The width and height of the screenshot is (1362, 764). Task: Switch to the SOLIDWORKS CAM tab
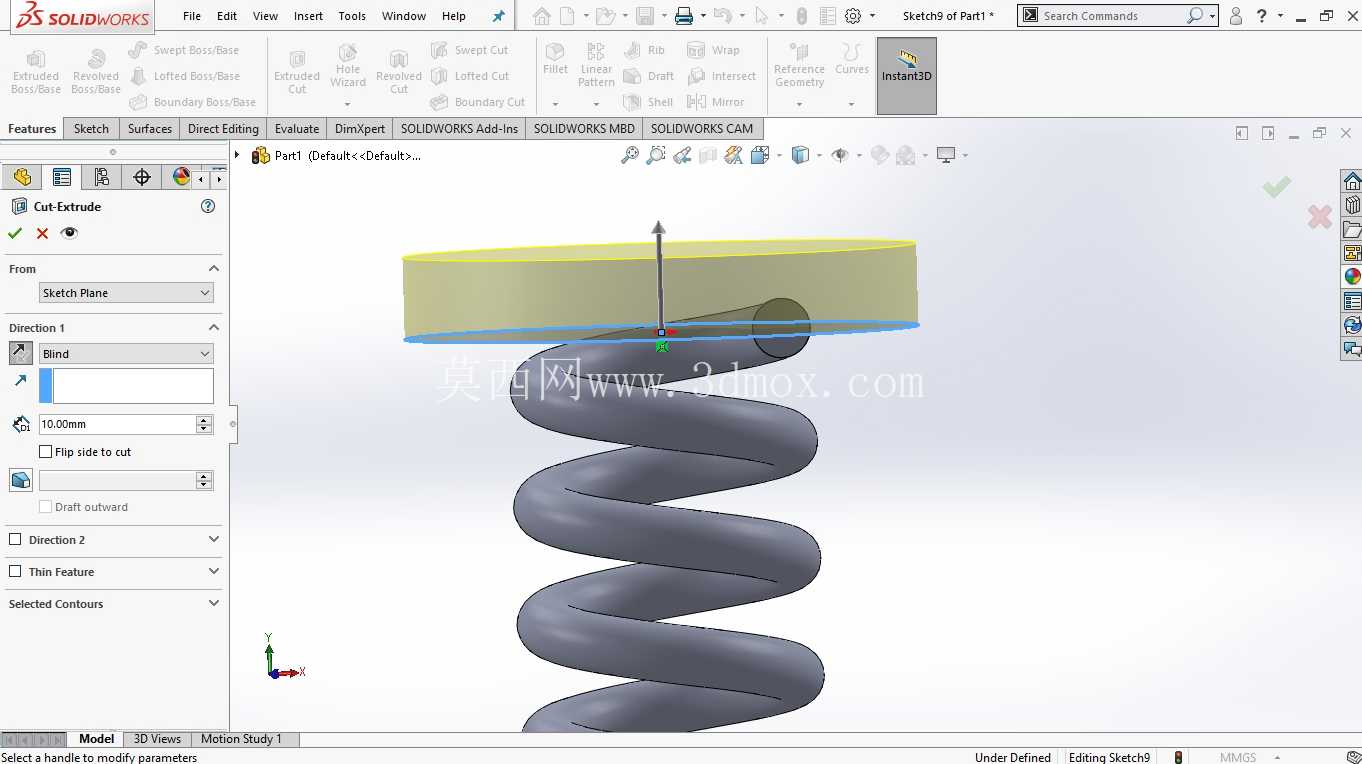pyautogui.click(x=702, y=129)
